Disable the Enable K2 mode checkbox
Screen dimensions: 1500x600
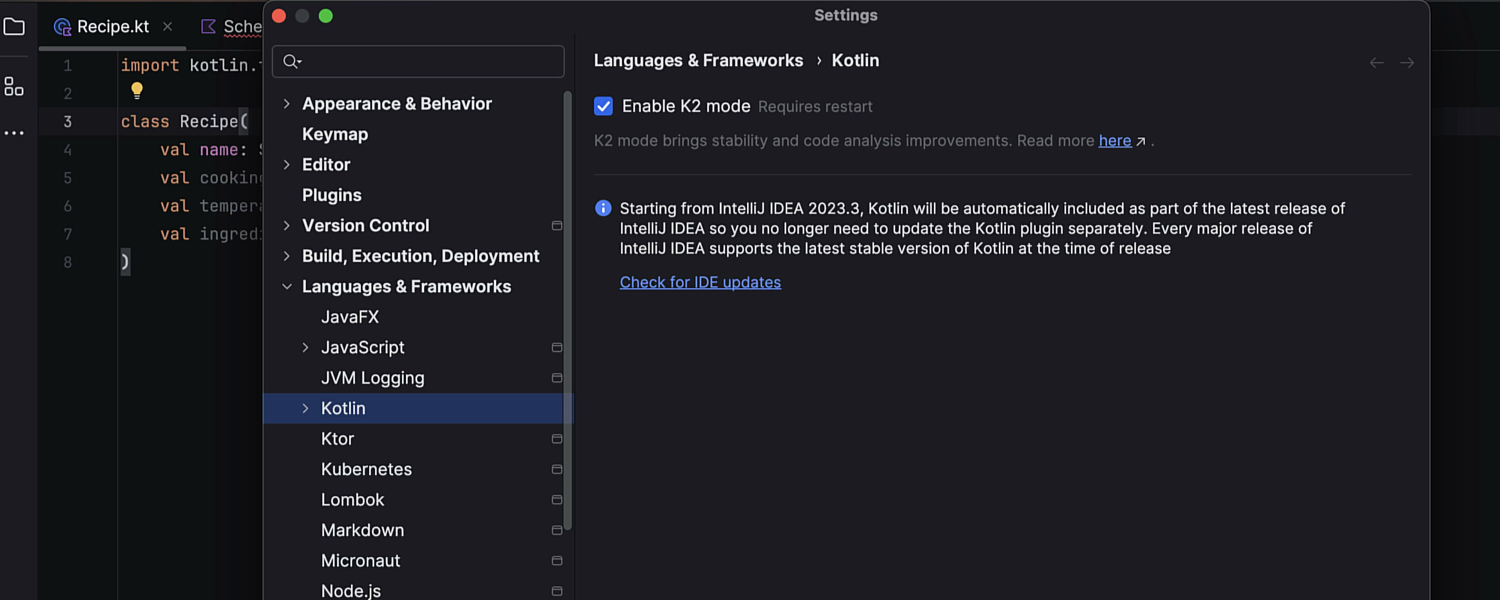[x=604, y=106]
